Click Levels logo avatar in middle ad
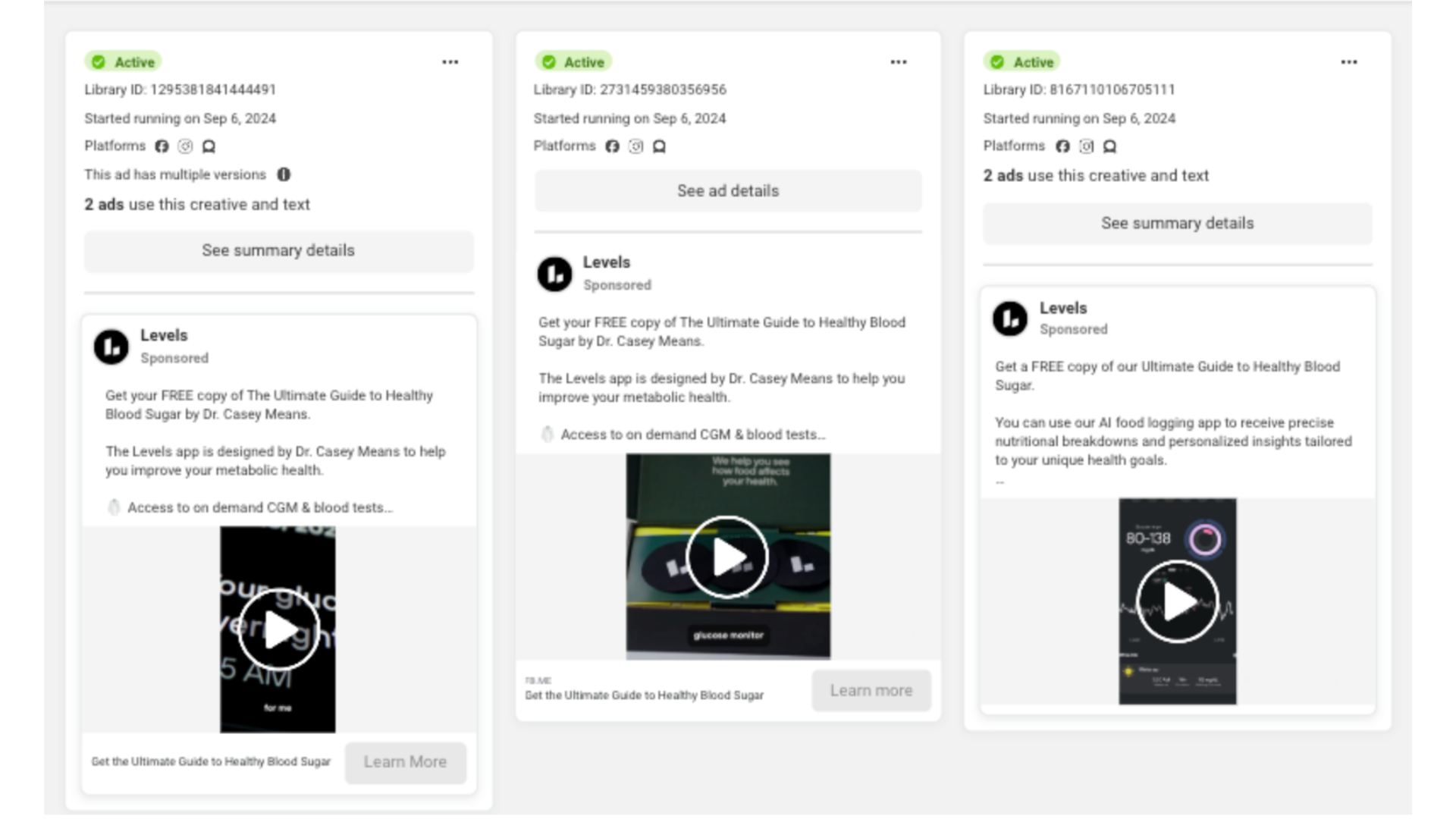The width and height of the screenshot is (1456, 819). [554, 274]
